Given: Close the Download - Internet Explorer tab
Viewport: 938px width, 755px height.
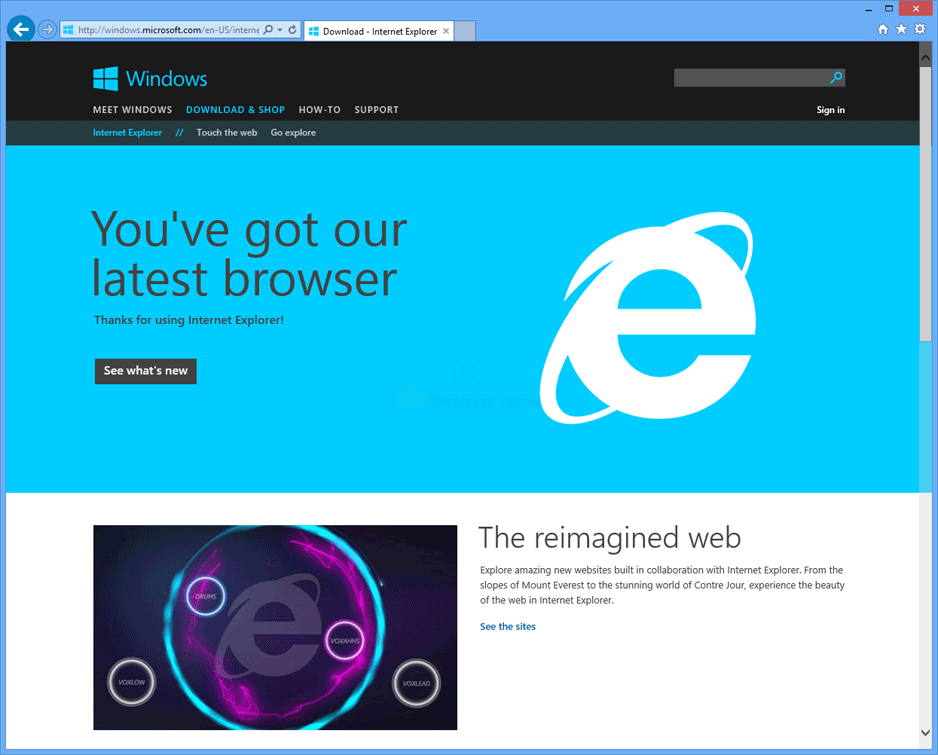Looking at the screenshot, I should coord(446,31).
